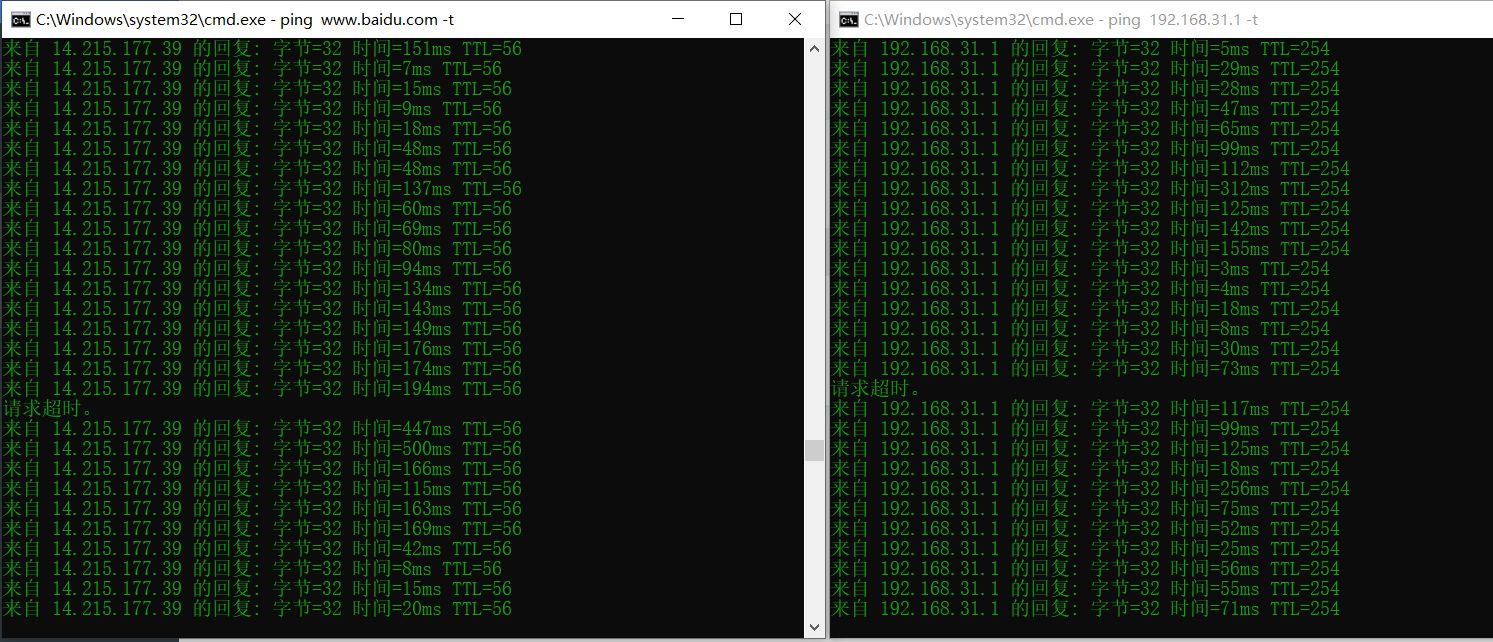The image size is (1493, 642).
Task: Click baidu reply line with 时间=143ms
Action: (262, 309)
